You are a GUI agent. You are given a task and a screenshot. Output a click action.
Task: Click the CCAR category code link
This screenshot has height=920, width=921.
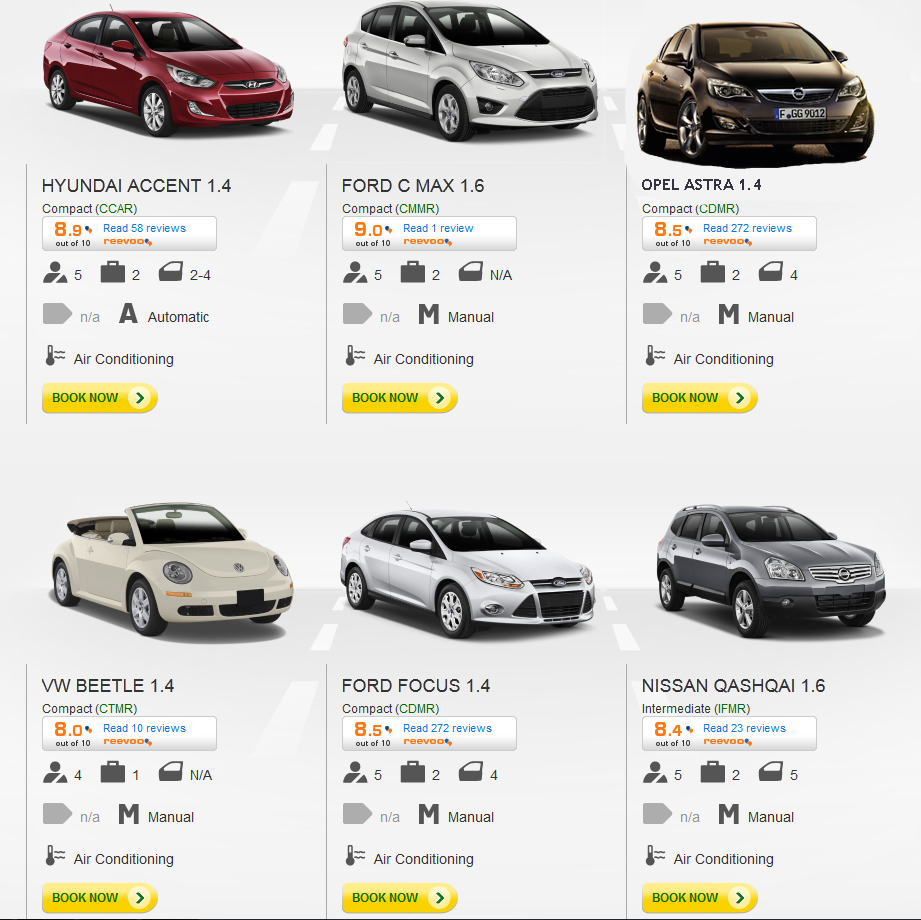pos(117,209)
